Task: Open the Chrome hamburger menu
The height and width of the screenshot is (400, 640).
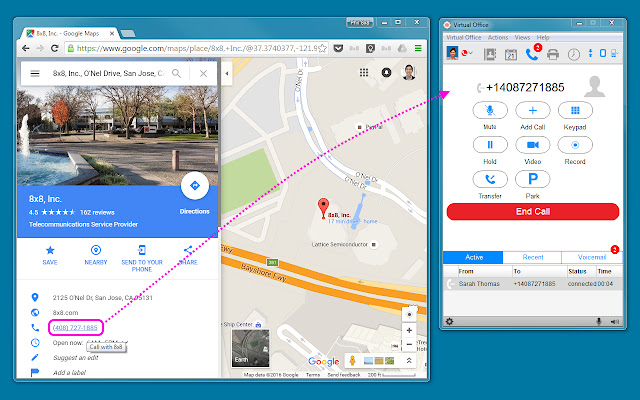Action: (418, 48)
